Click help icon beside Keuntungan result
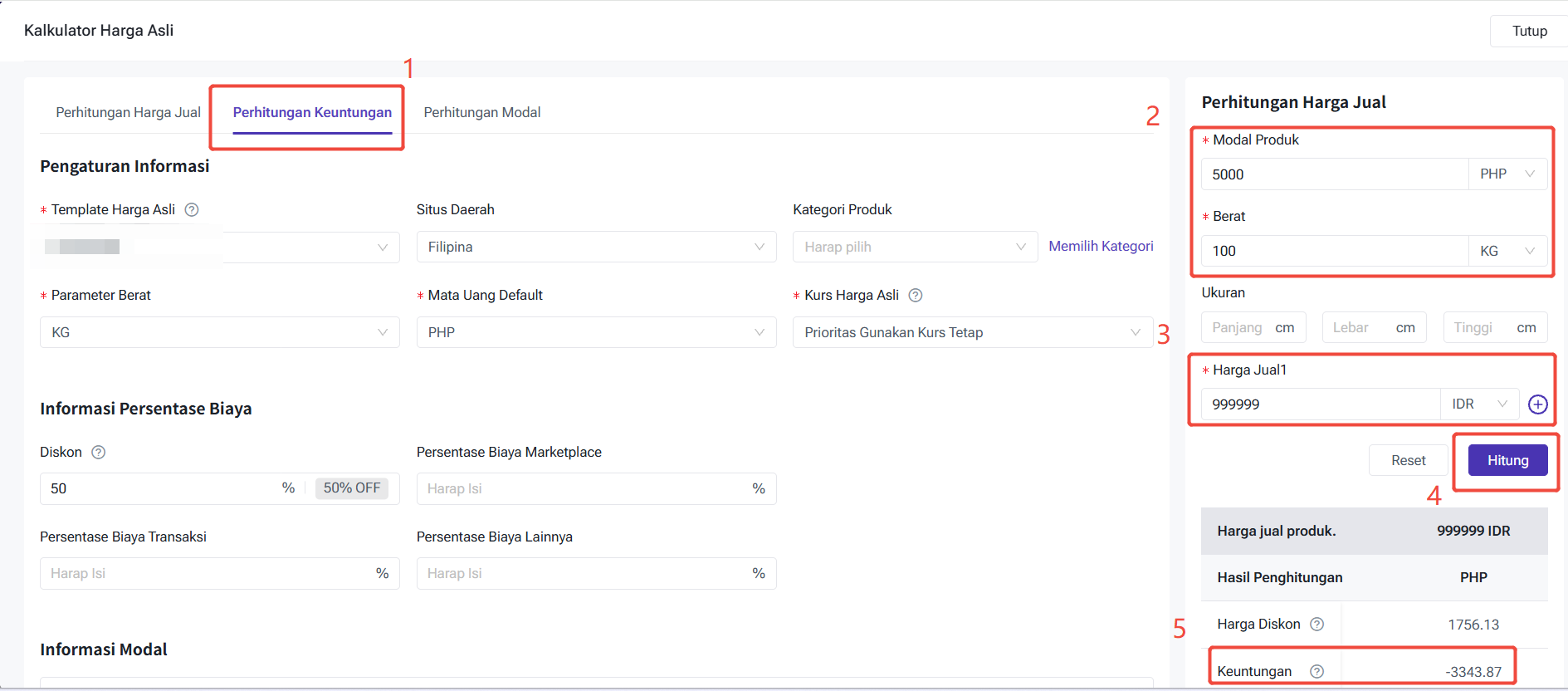1568x691 pixels. 1316,671
